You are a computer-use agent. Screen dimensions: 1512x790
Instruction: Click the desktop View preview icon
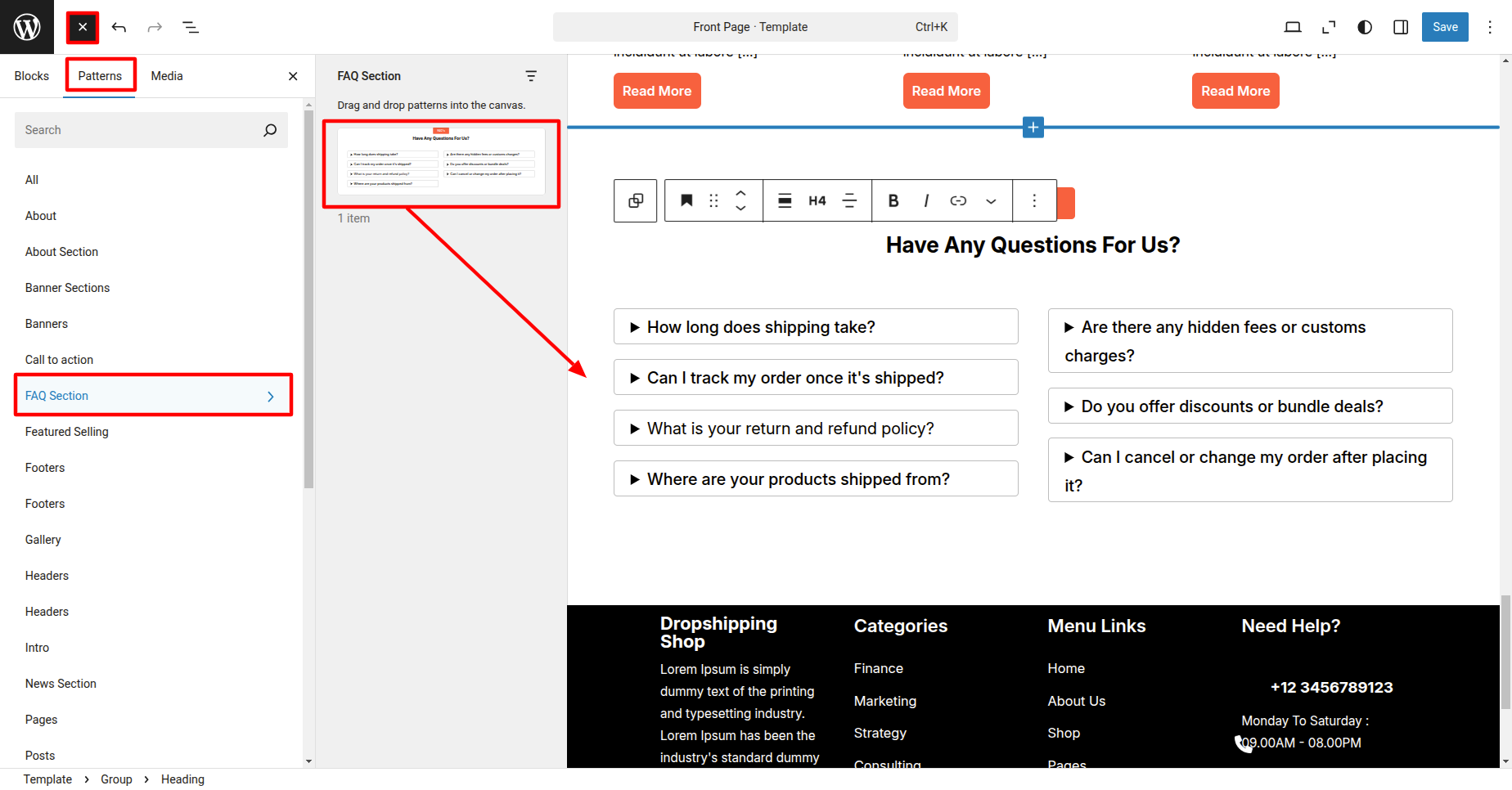pos(1293,27)
